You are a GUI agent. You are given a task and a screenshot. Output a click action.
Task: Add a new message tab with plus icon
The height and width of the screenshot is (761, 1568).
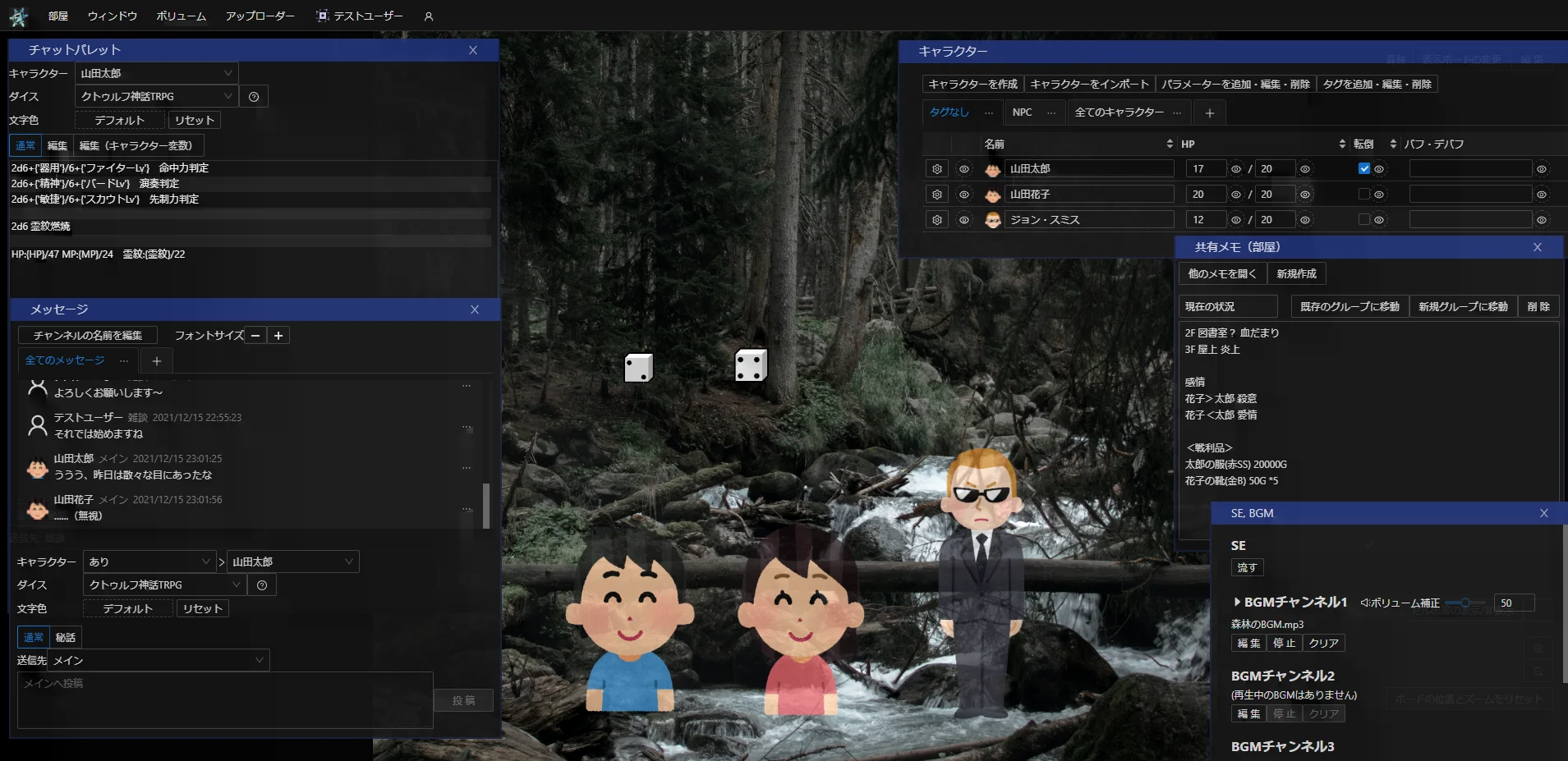tap(157, 361)
